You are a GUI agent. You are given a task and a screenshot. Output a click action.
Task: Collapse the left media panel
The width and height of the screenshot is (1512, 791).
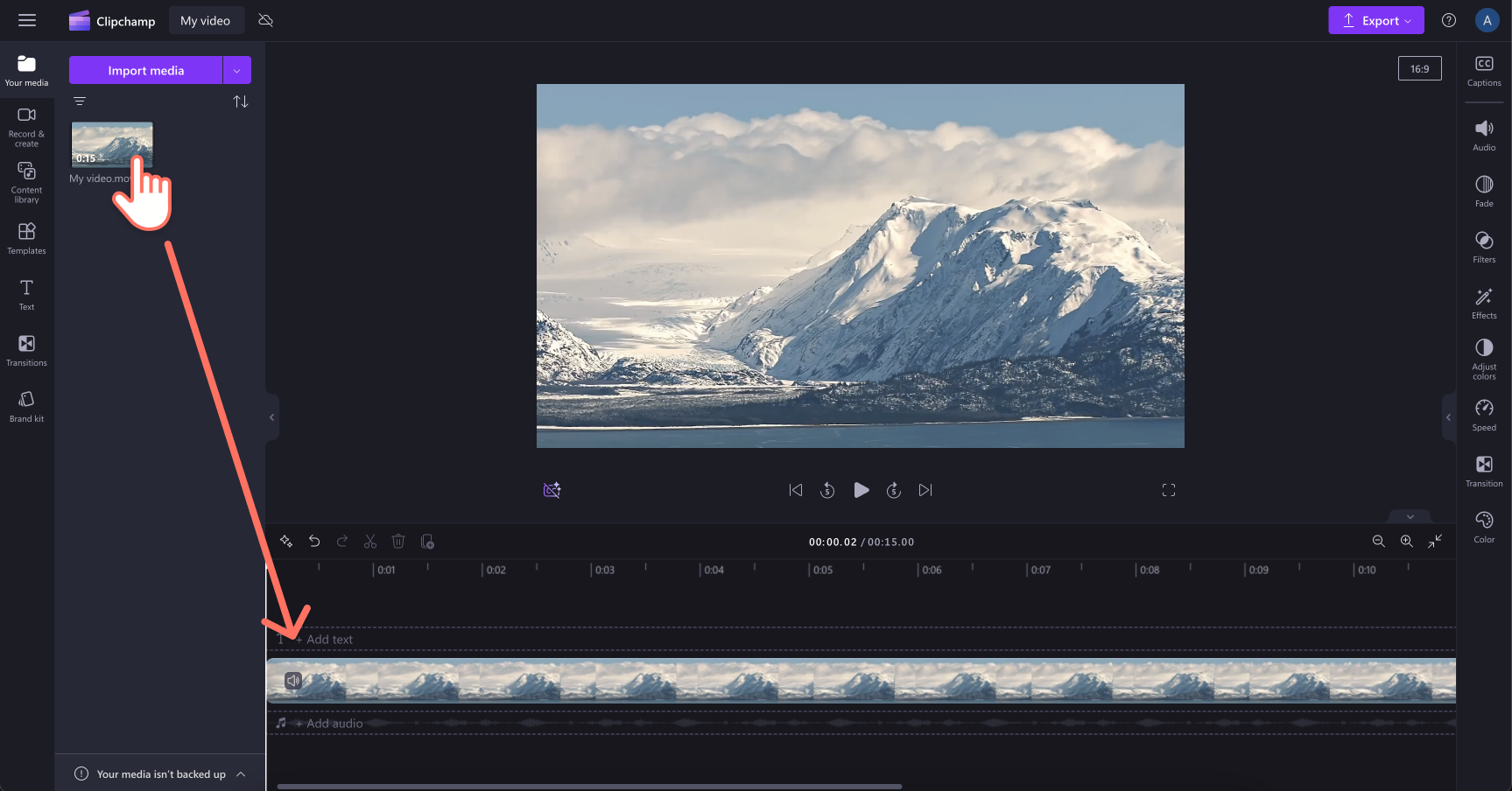tap(271, 417)
